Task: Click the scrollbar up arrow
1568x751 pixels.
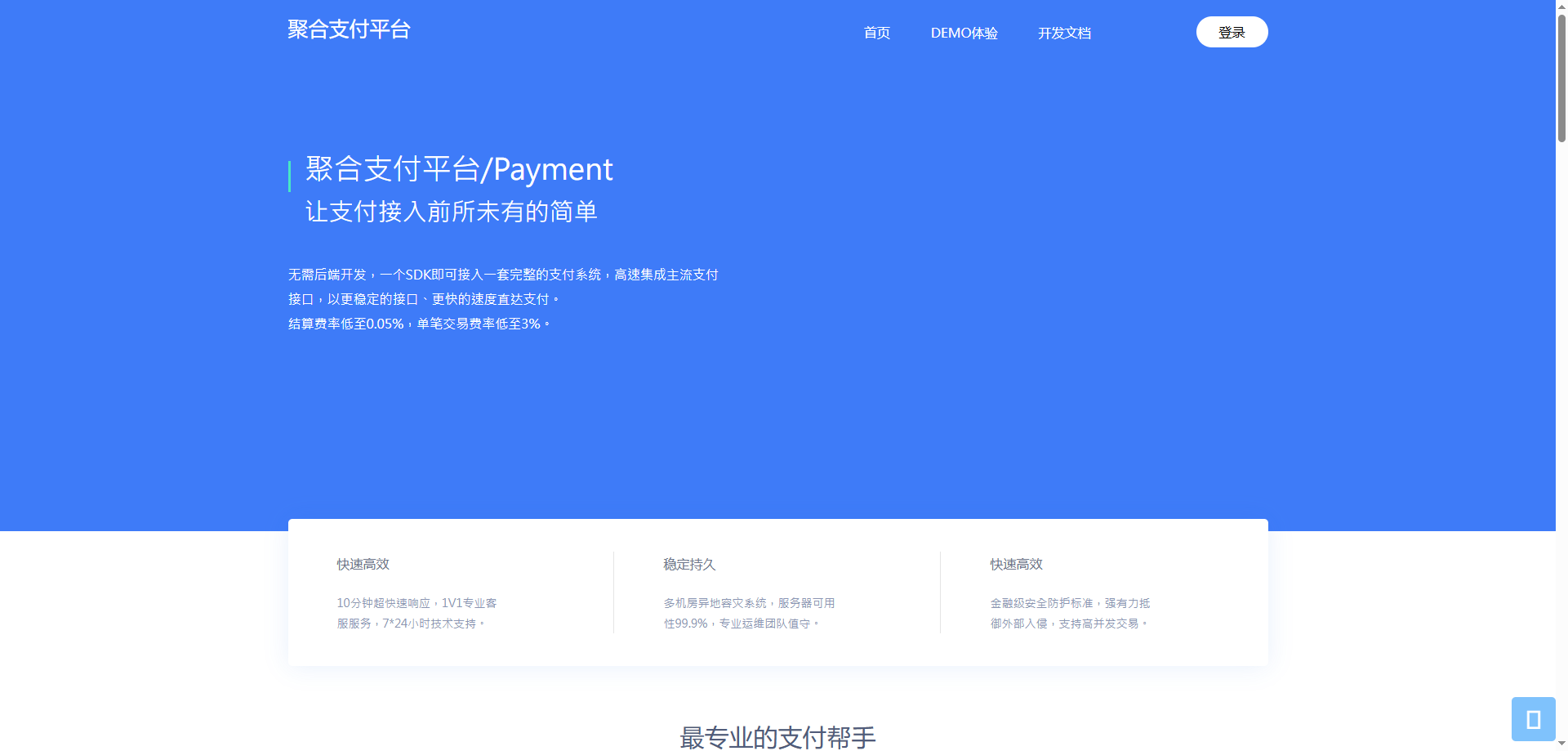Action: pos(1561,7)
